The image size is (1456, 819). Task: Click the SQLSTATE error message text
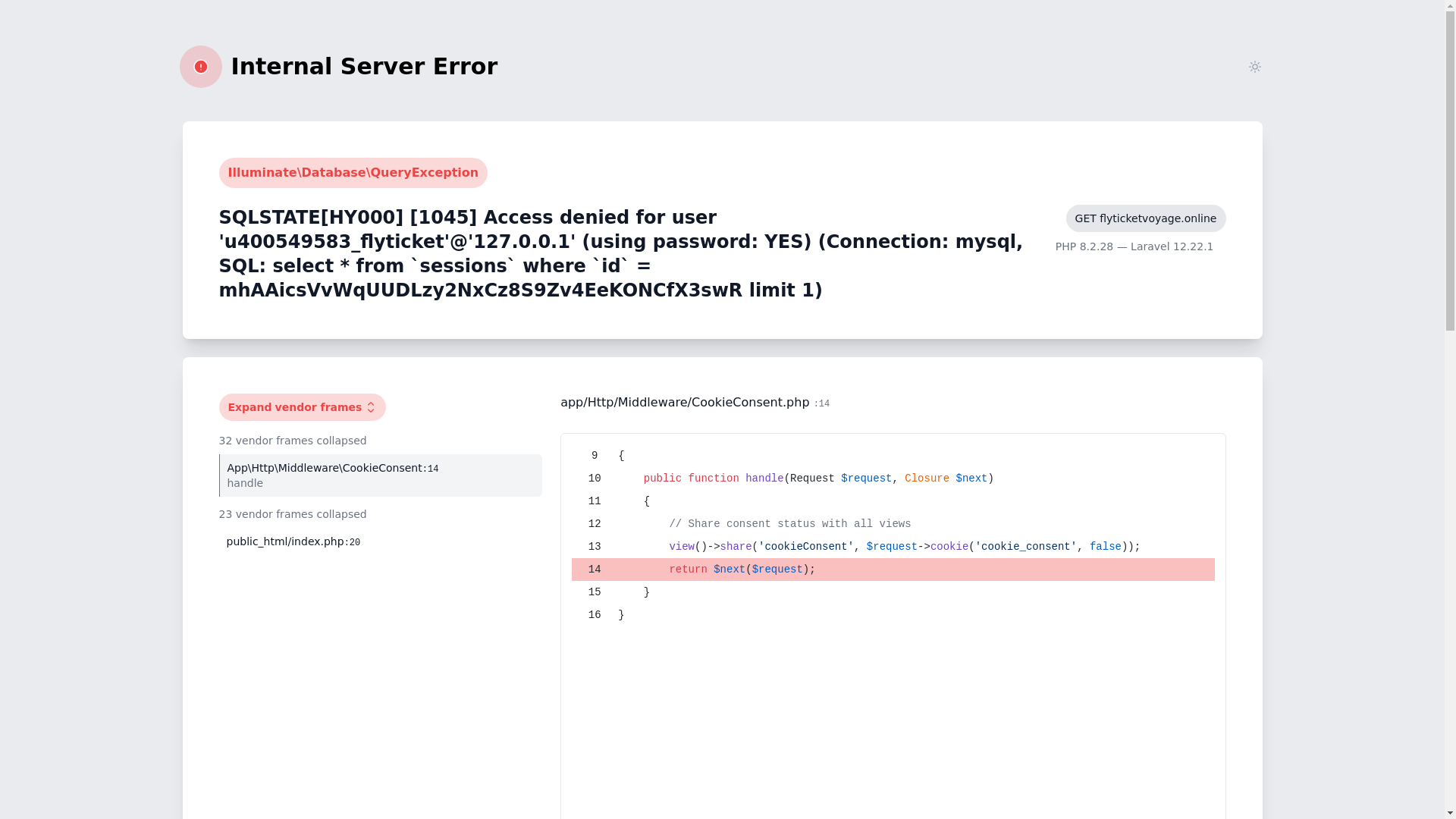click(x=620, y=254)
